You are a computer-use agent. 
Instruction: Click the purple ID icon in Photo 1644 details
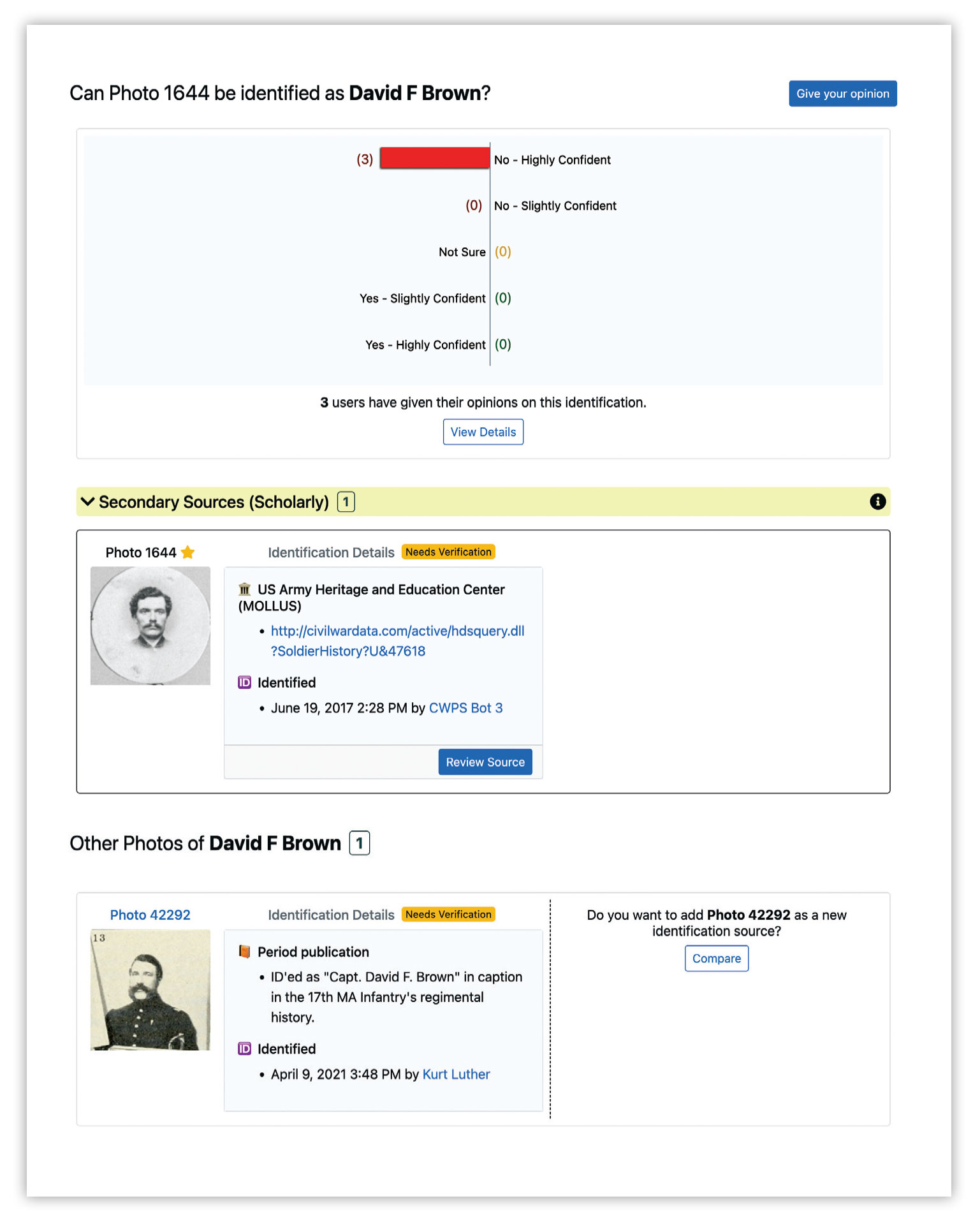pyautogui.click(x=244, y=682)
